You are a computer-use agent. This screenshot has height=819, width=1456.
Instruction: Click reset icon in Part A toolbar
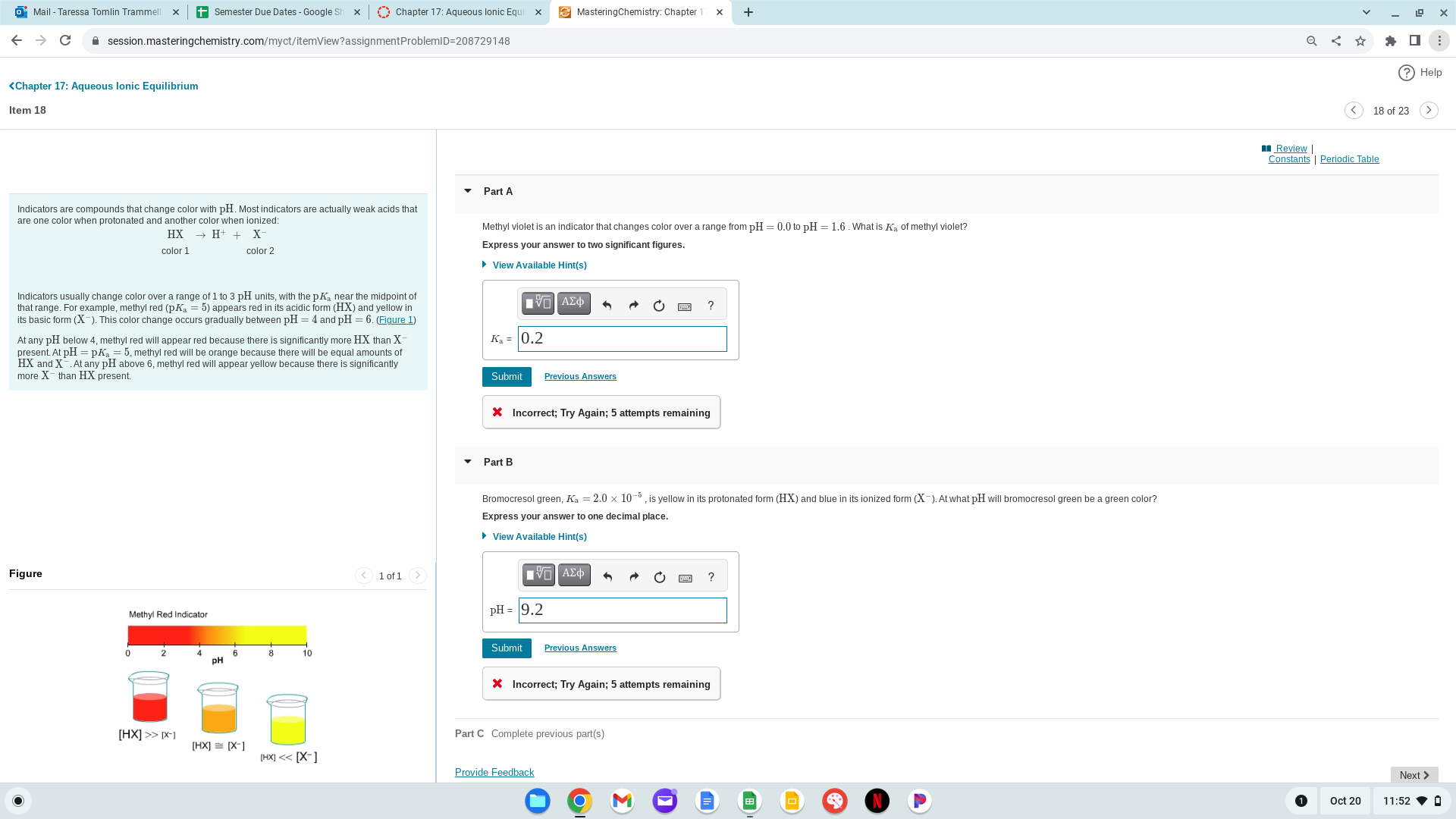(x=658, y=306)
